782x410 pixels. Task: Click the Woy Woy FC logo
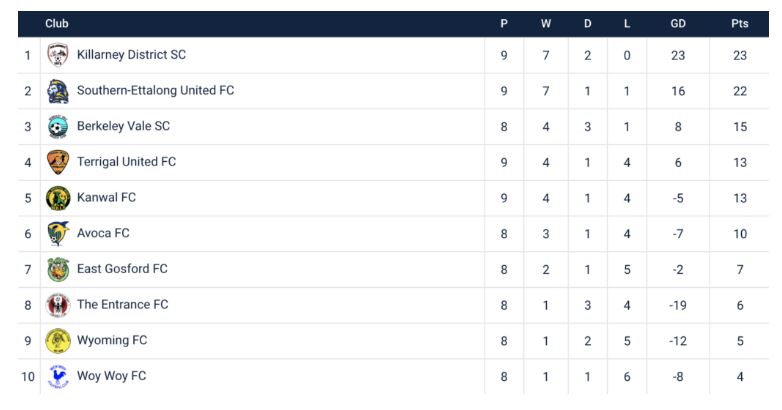click(58, 376)
